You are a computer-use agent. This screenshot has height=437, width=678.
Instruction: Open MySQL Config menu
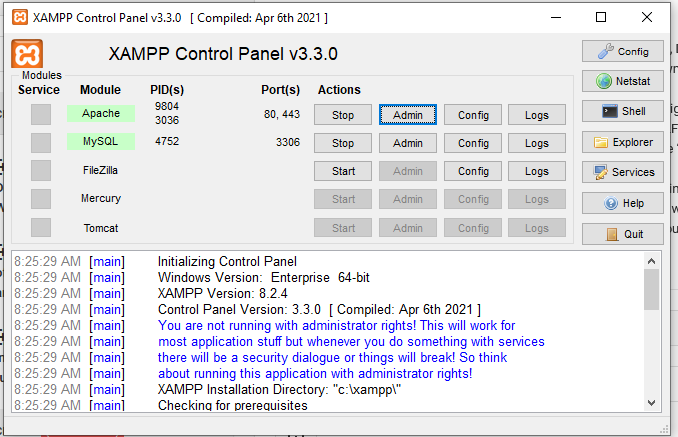pos(473,143)
